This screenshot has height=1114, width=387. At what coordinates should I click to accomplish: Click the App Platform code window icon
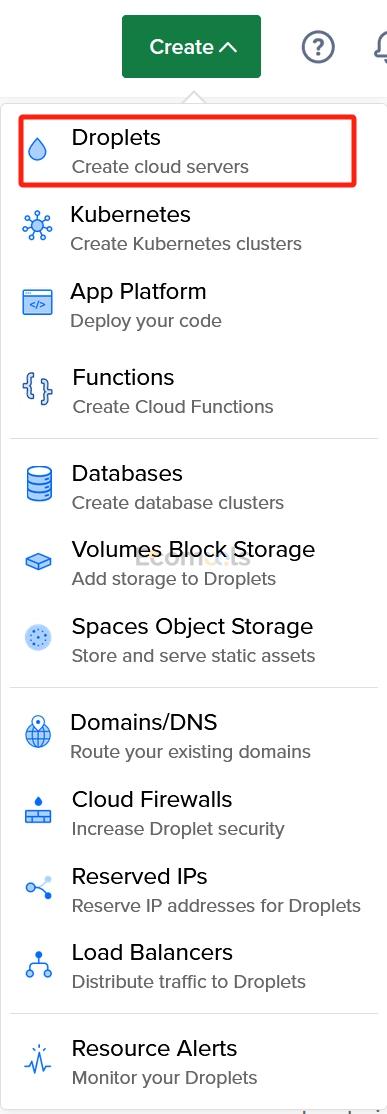[37, 303]
